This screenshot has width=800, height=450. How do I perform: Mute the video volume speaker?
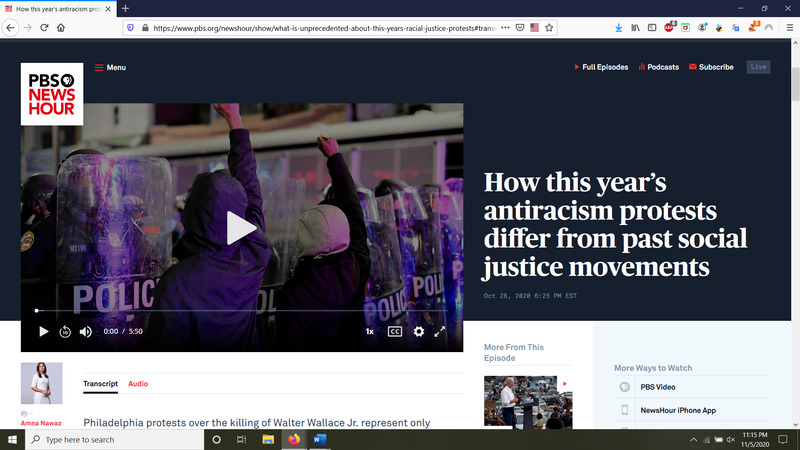click(x=86, y=332)
